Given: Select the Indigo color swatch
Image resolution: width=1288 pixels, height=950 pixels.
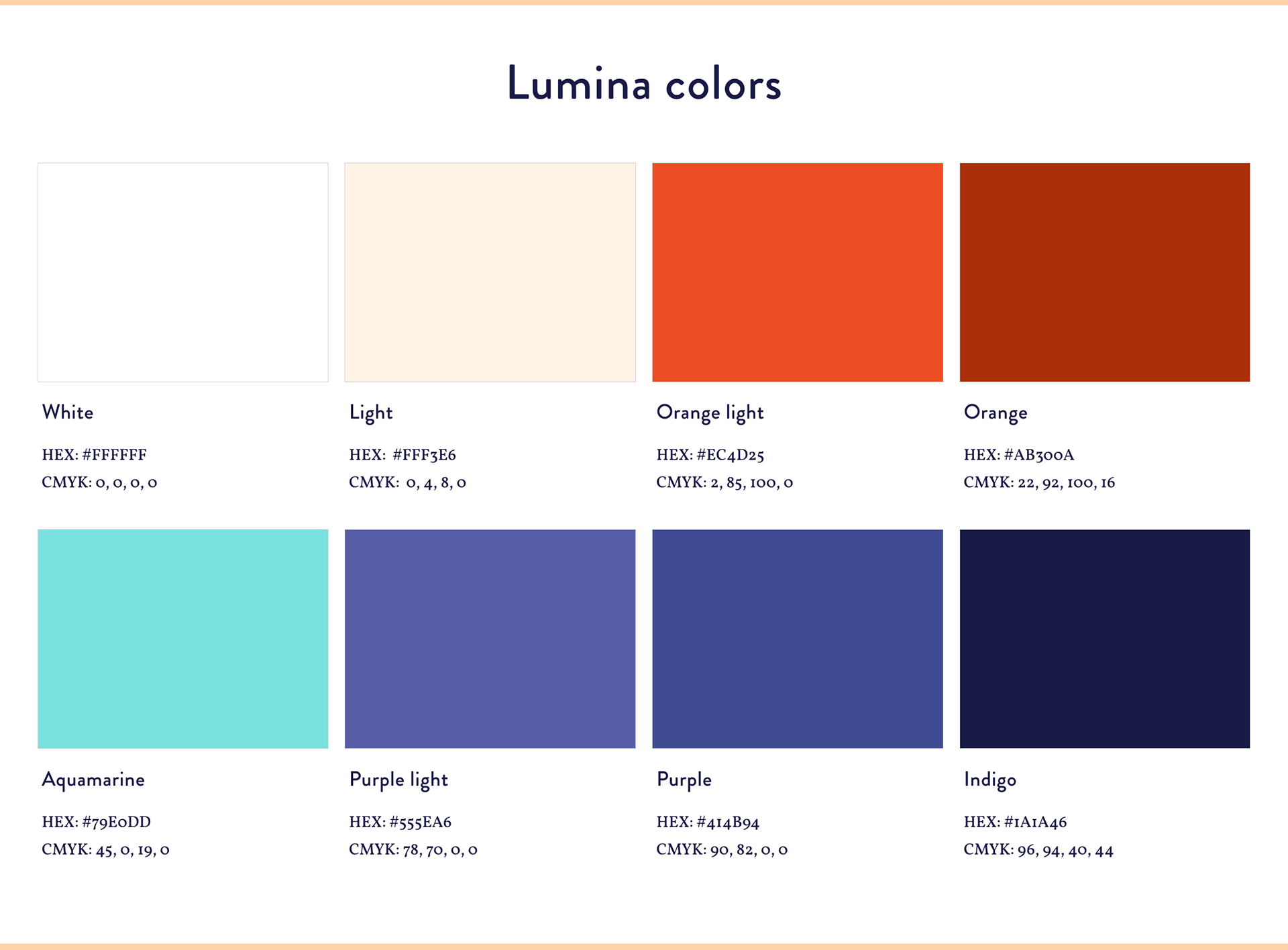Looking at the screenshot, I should [1105, 639].
